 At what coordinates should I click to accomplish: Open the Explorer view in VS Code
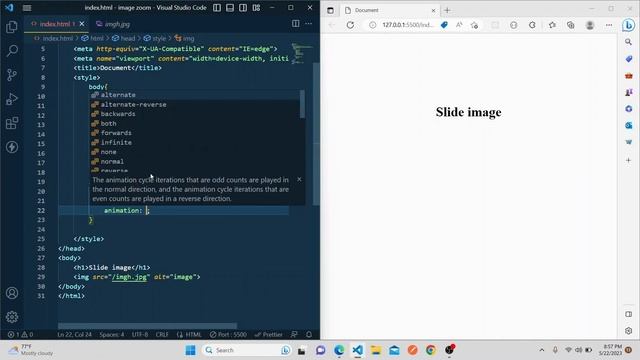point(12,27)
